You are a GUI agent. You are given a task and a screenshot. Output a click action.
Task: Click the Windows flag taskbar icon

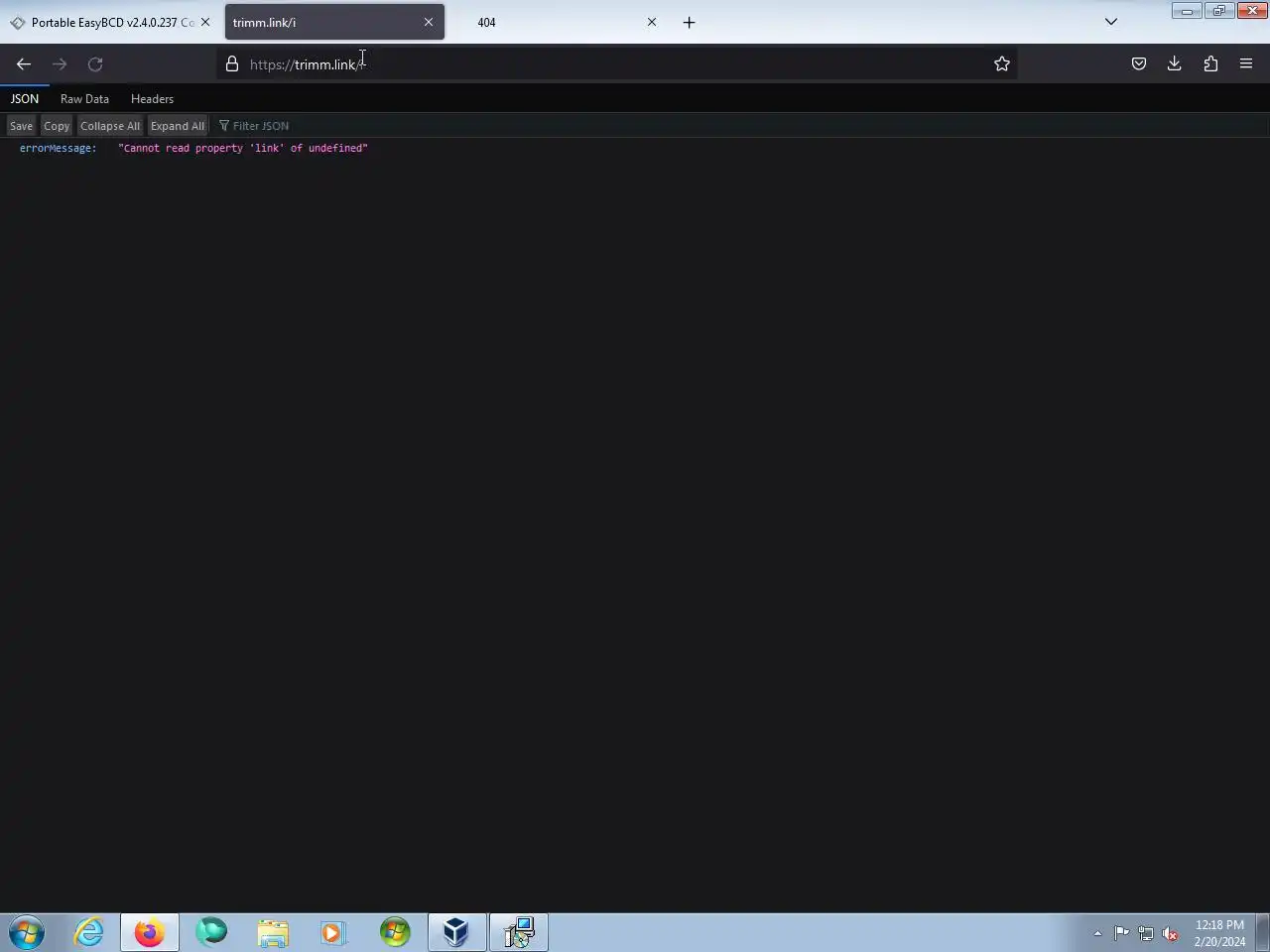tap(395, 932)
